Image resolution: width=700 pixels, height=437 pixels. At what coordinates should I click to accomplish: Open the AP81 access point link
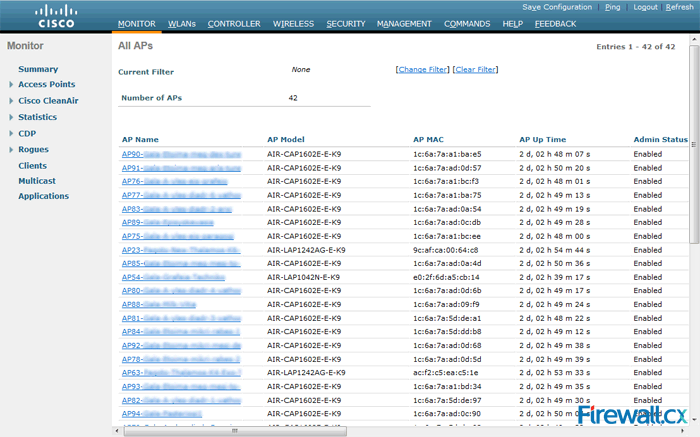click(x=181, y=319)
